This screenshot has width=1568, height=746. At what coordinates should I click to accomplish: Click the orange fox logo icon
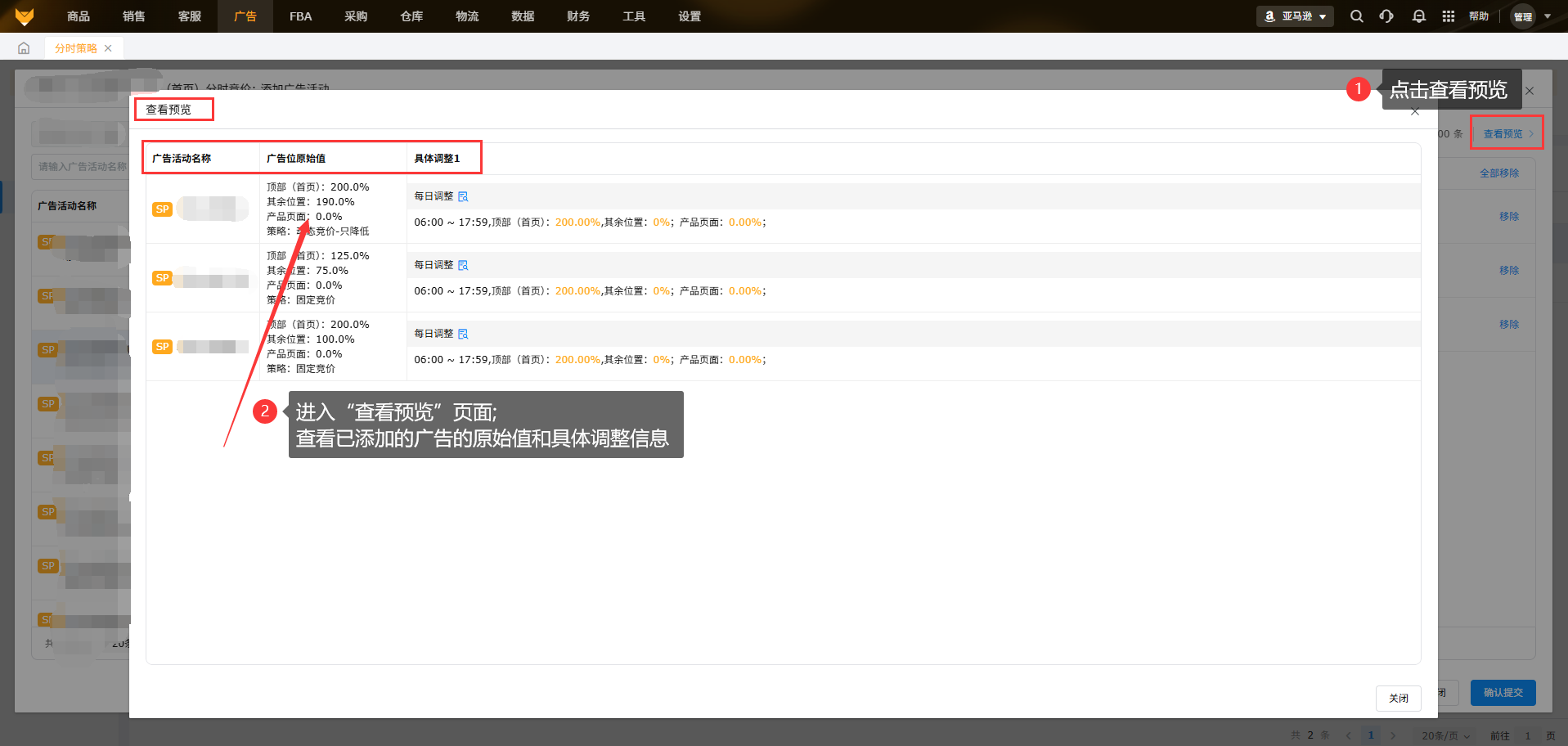[x=25, y=16]
